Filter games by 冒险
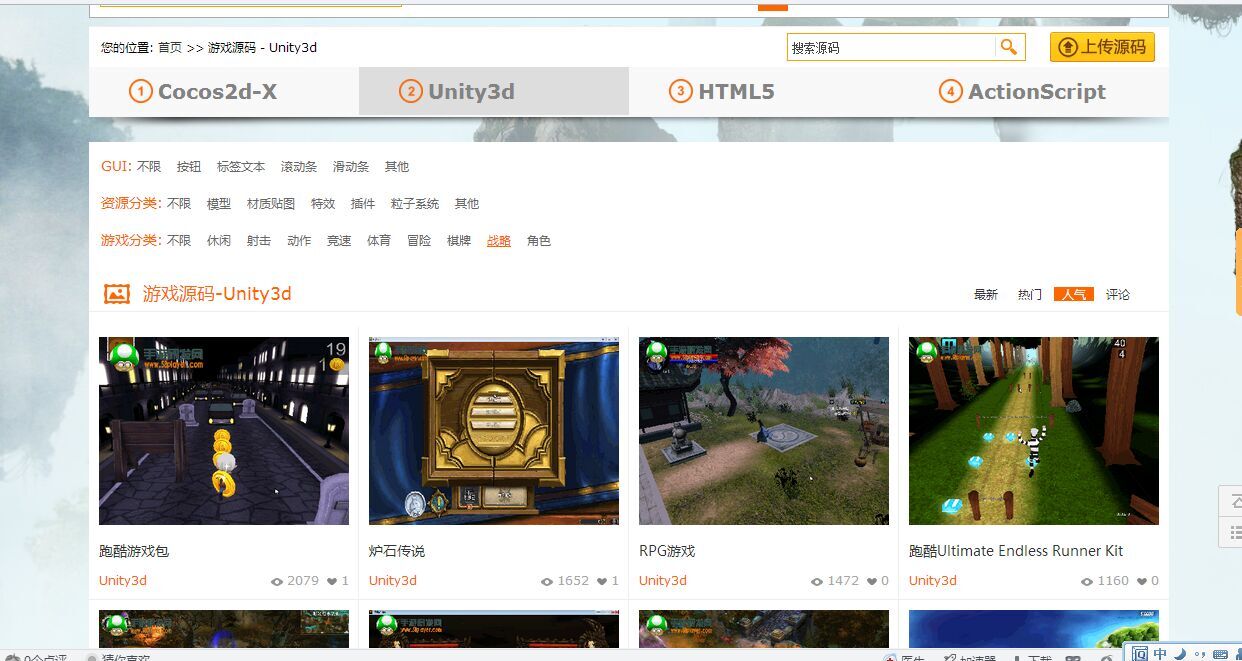 419,241
